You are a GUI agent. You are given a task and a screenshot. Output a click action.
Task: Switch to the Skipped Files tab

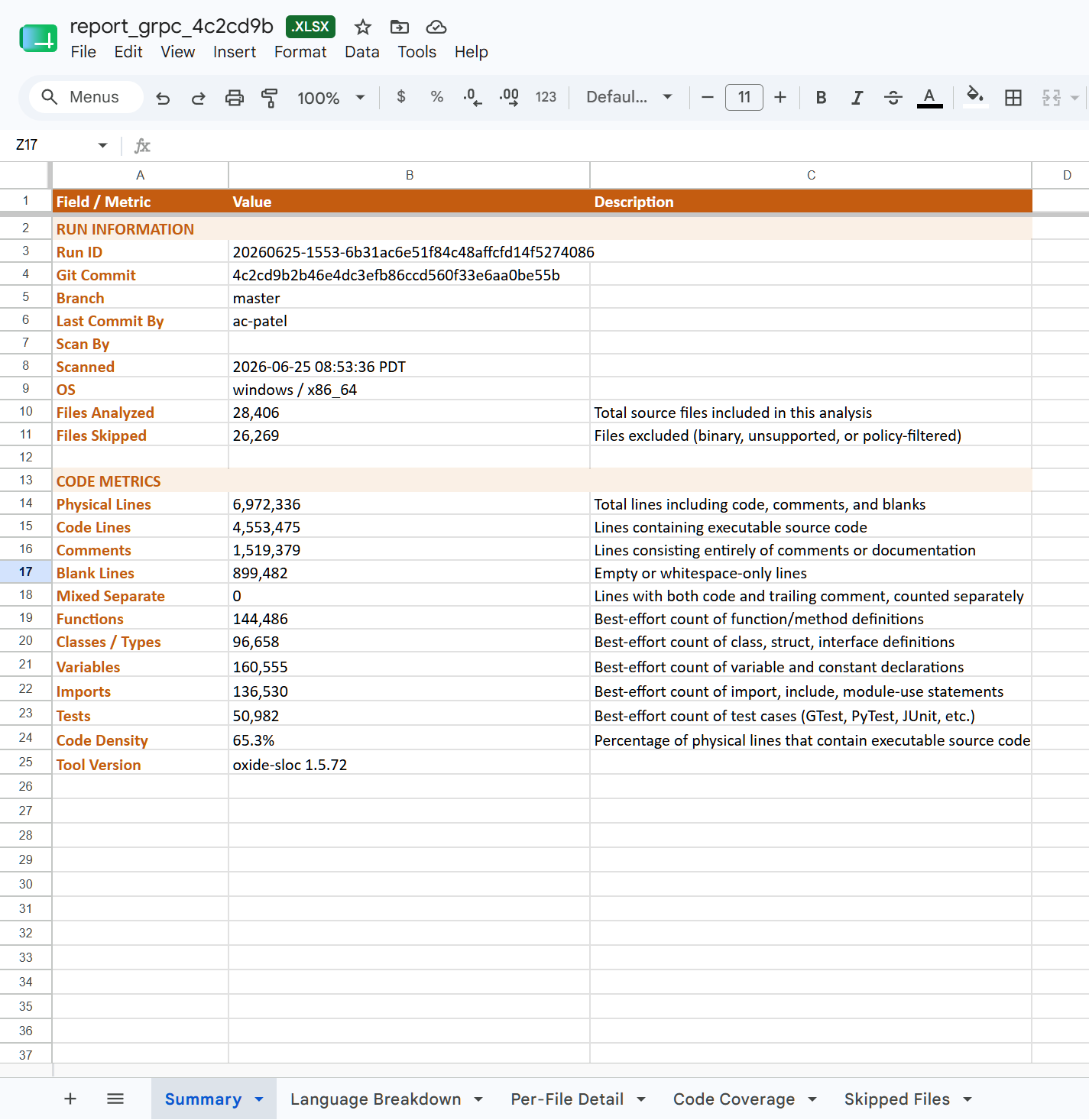point(897,1099)
